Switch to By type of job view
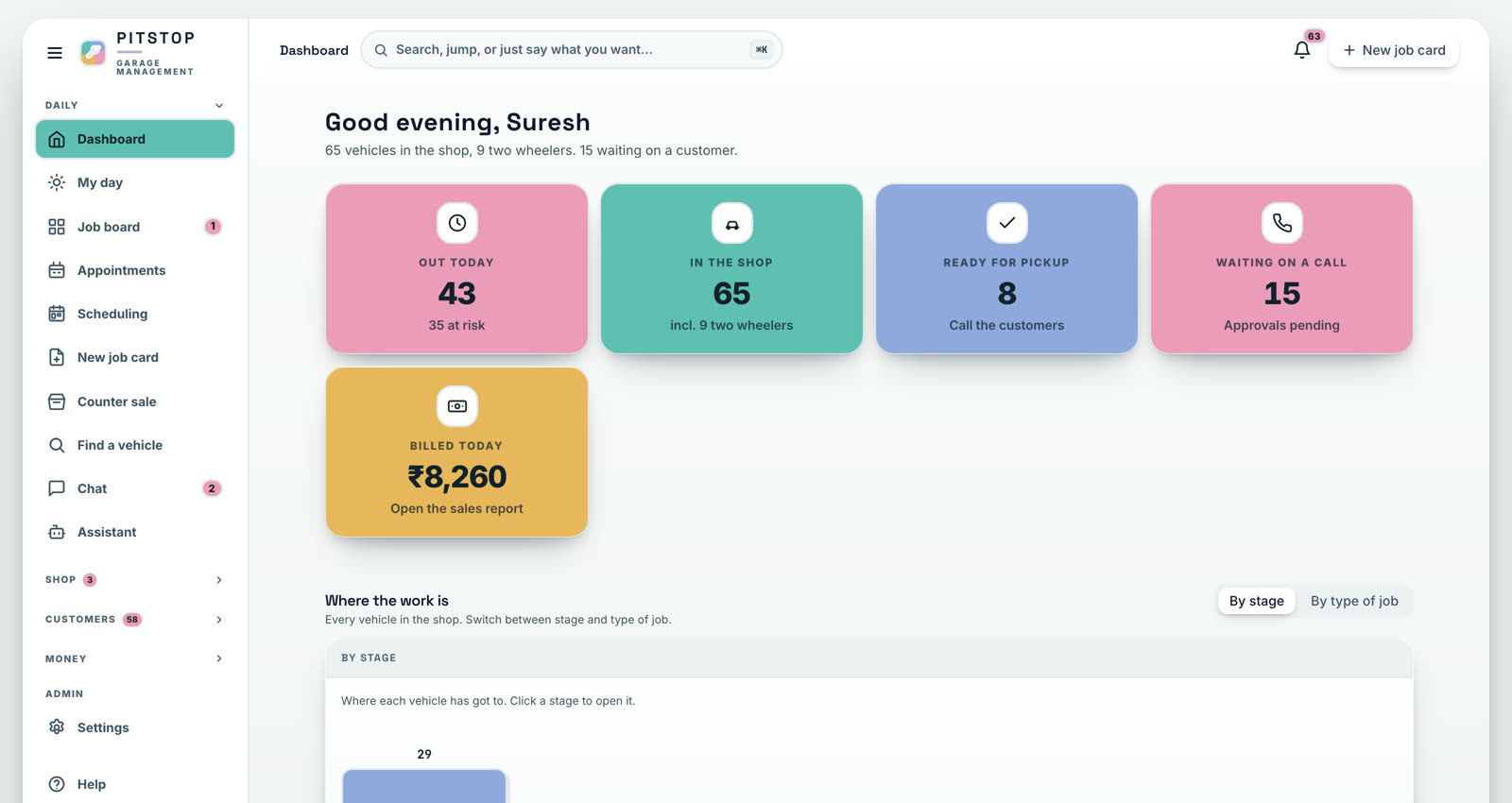Viewport: 1512px width, 803px height. tap(1354, 601)
